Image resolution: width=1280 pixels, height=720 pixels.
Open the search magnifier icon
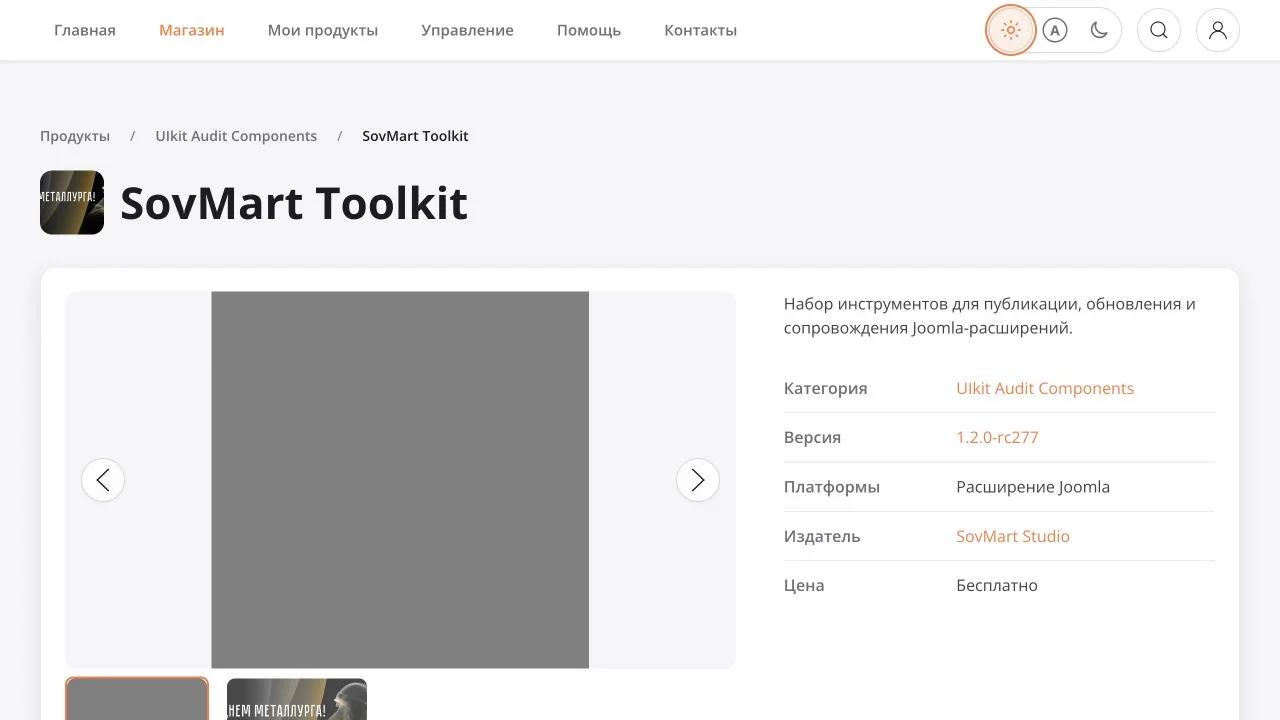(1159, 30)
